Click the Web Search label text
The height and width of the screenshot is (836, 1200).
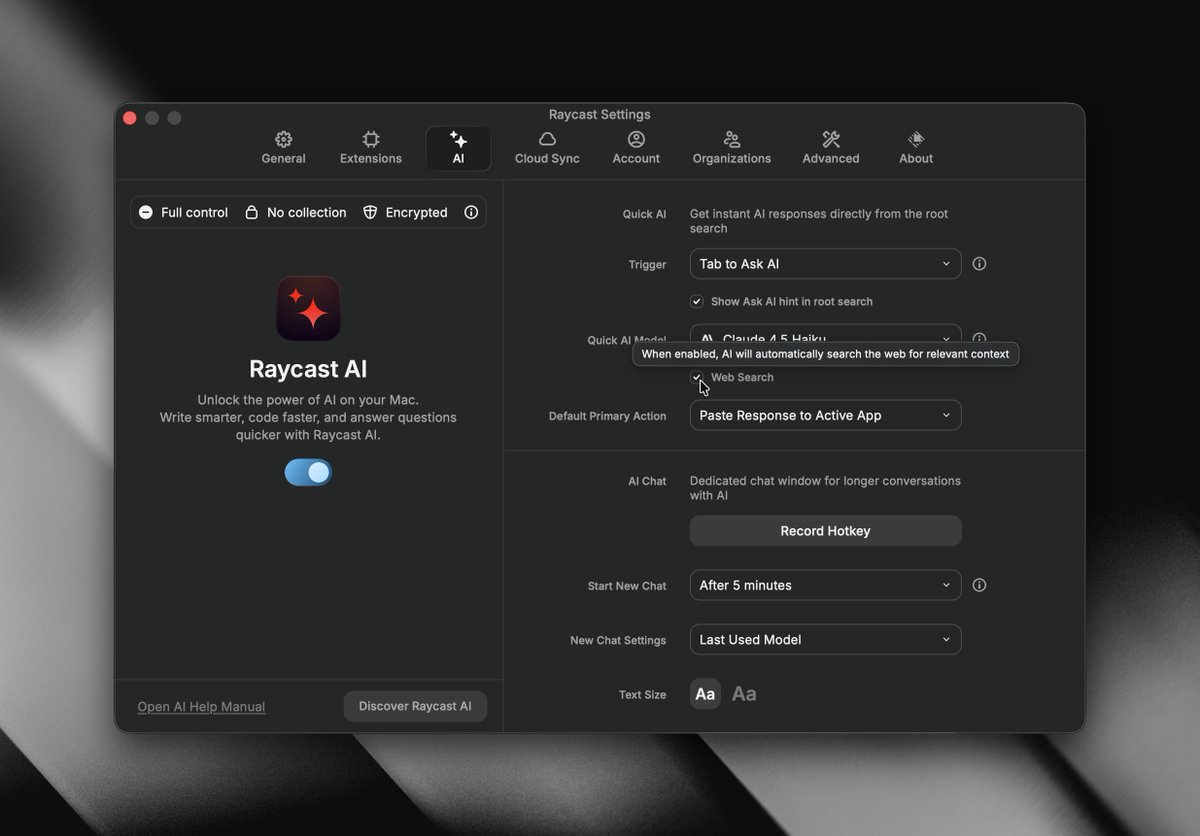point(742,377)
